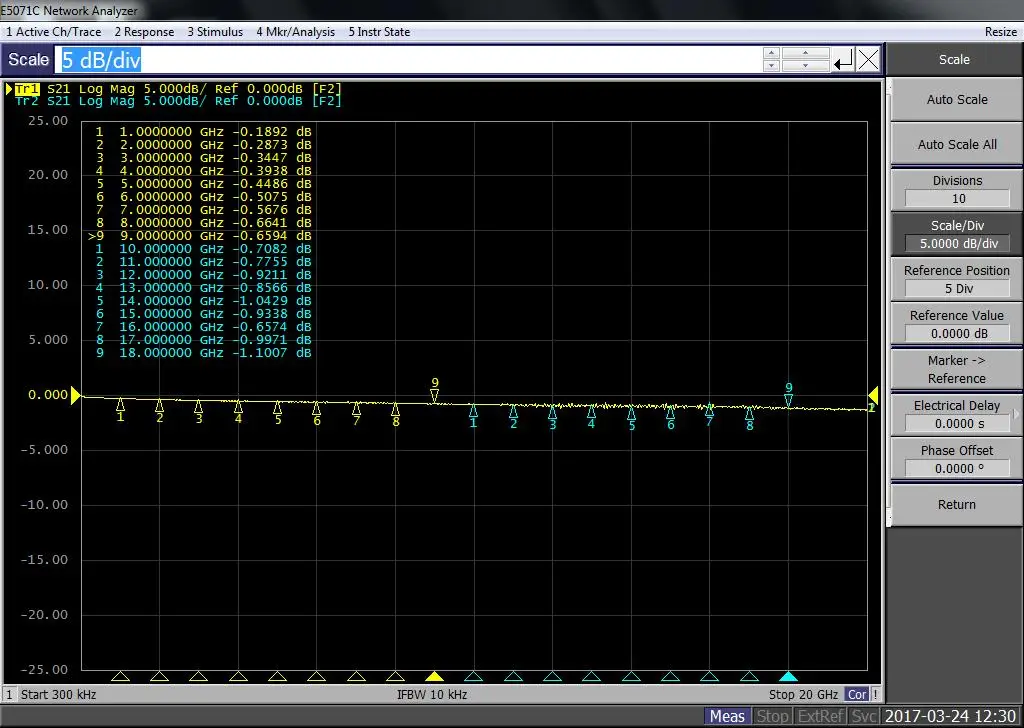
Task: Select the Reference Position softkey
Action: [957, 279]
